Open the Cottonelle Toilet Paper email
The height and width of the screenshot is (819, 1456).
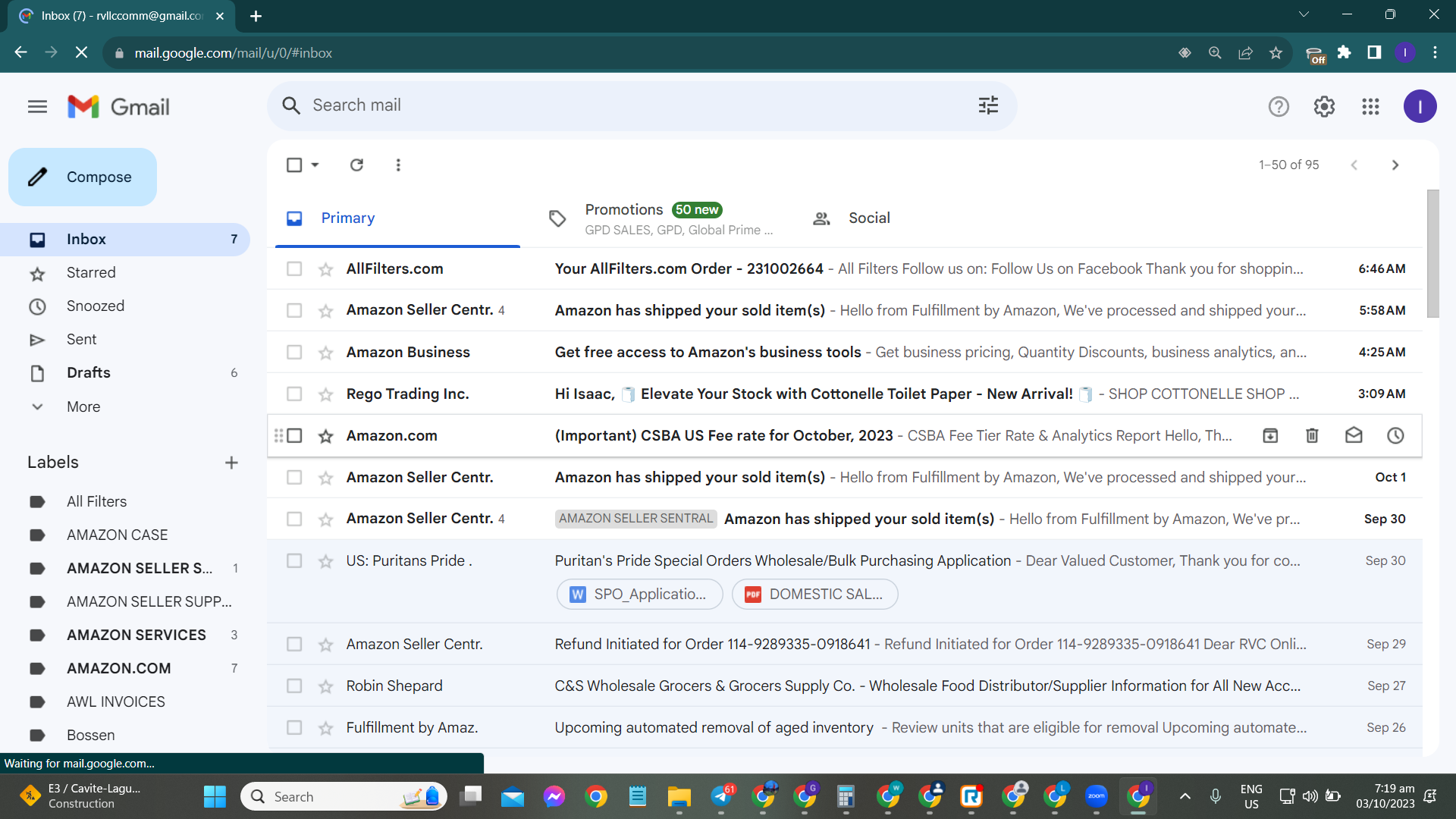coord(844,394)
